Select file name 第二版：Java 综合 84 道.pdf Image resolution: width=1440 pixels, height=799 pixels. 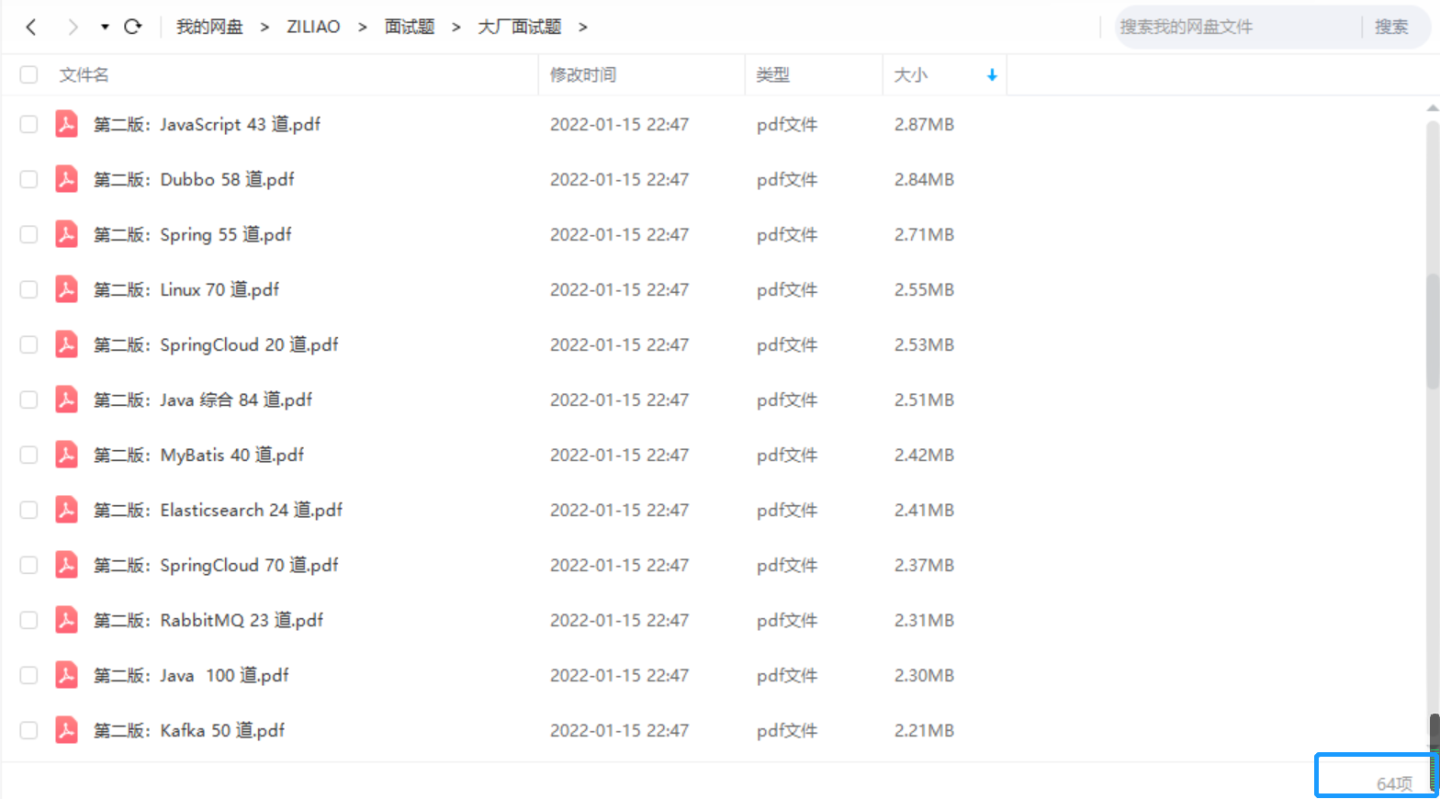click(x=203, y=399)
